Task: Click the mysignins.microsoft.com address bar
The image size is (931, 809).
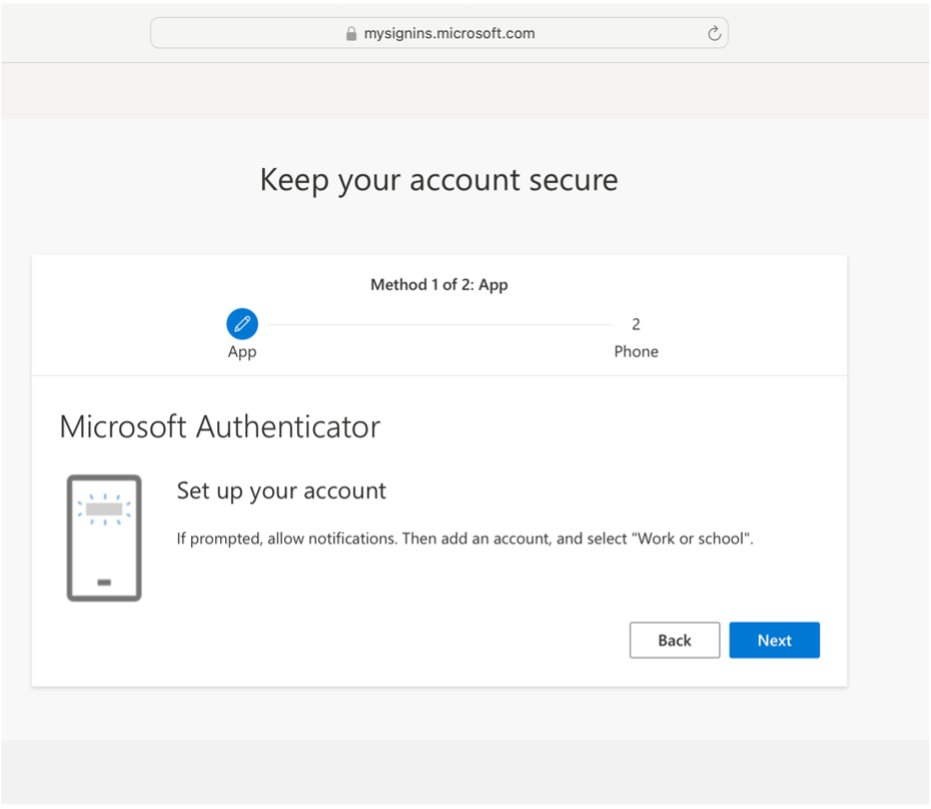Action: coord(440,32)
